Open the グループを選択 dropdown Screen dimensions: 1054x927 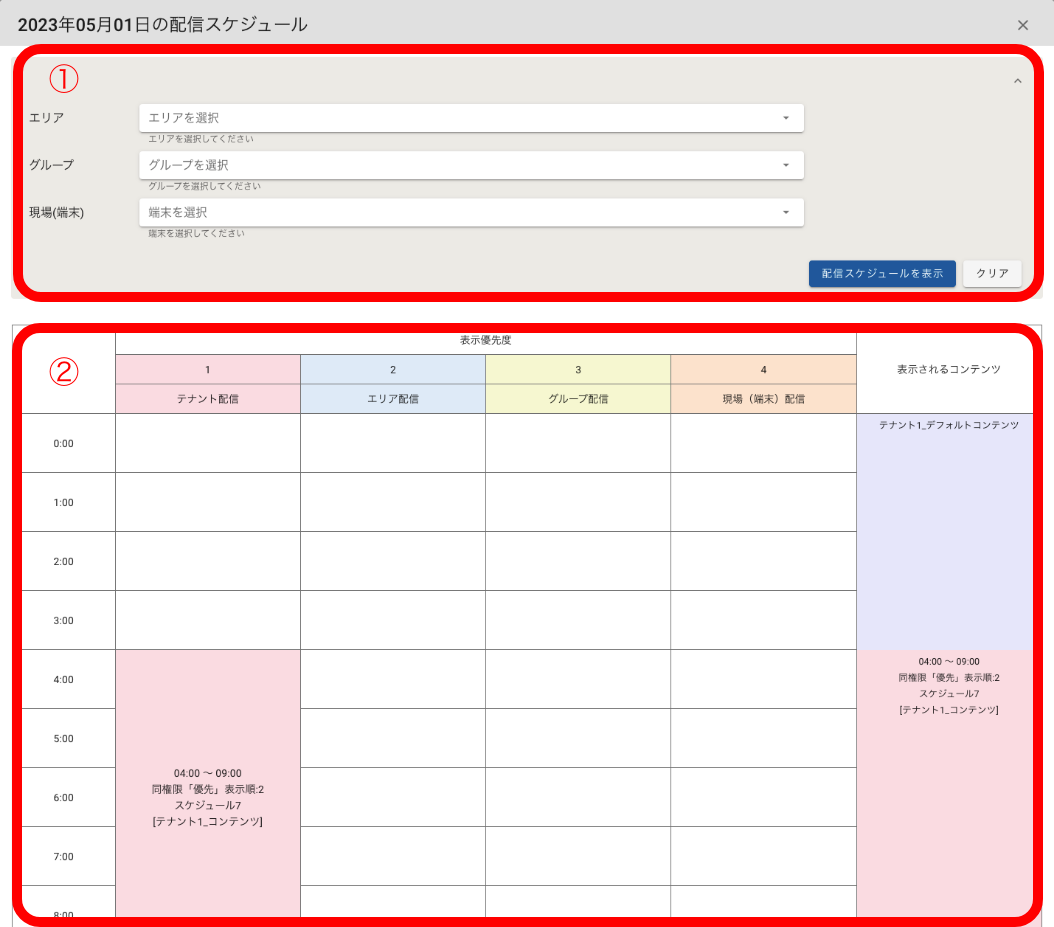coord(470,165)
